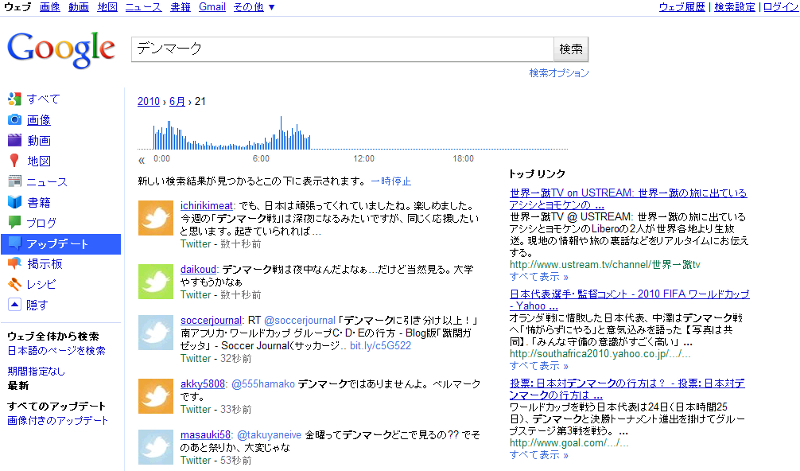Viewport: 800px width, 471px height.
Task: Open 書籍 in the top navigation bar
Action: pyautogui.click(x=180, y=7)
